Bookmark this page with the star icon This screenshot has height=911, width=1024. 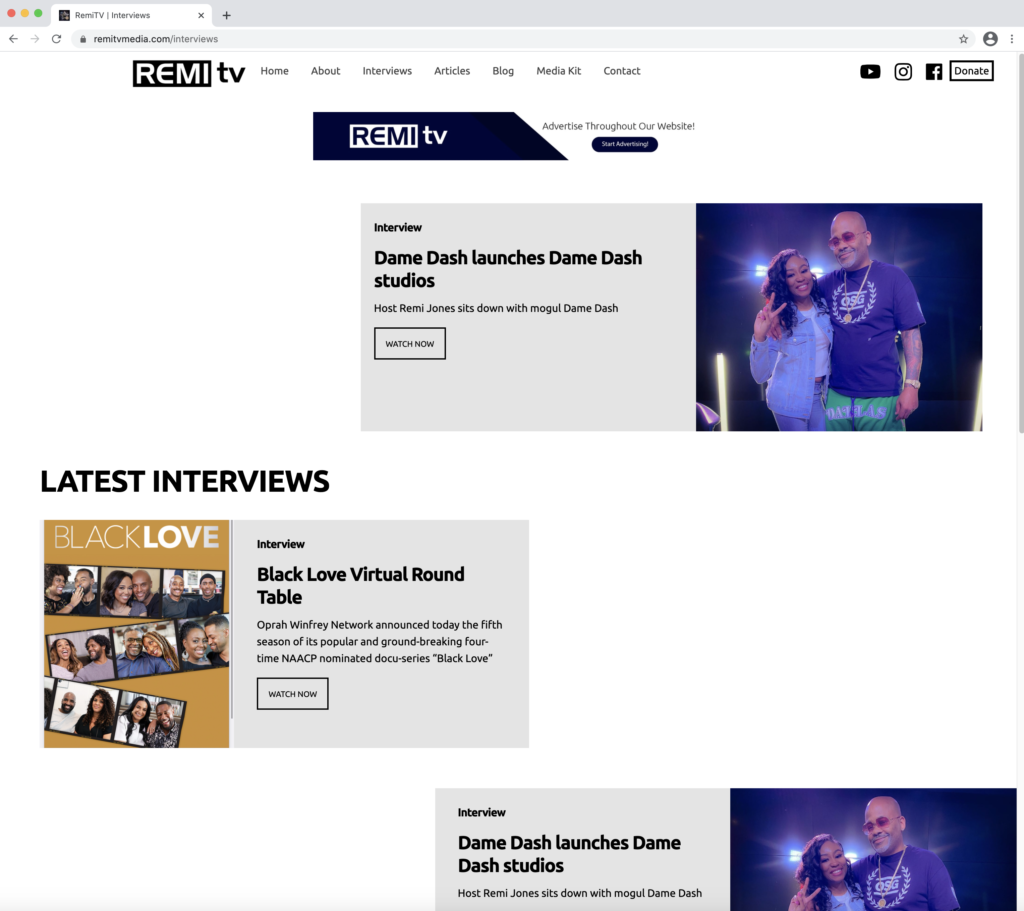[963, 39]
